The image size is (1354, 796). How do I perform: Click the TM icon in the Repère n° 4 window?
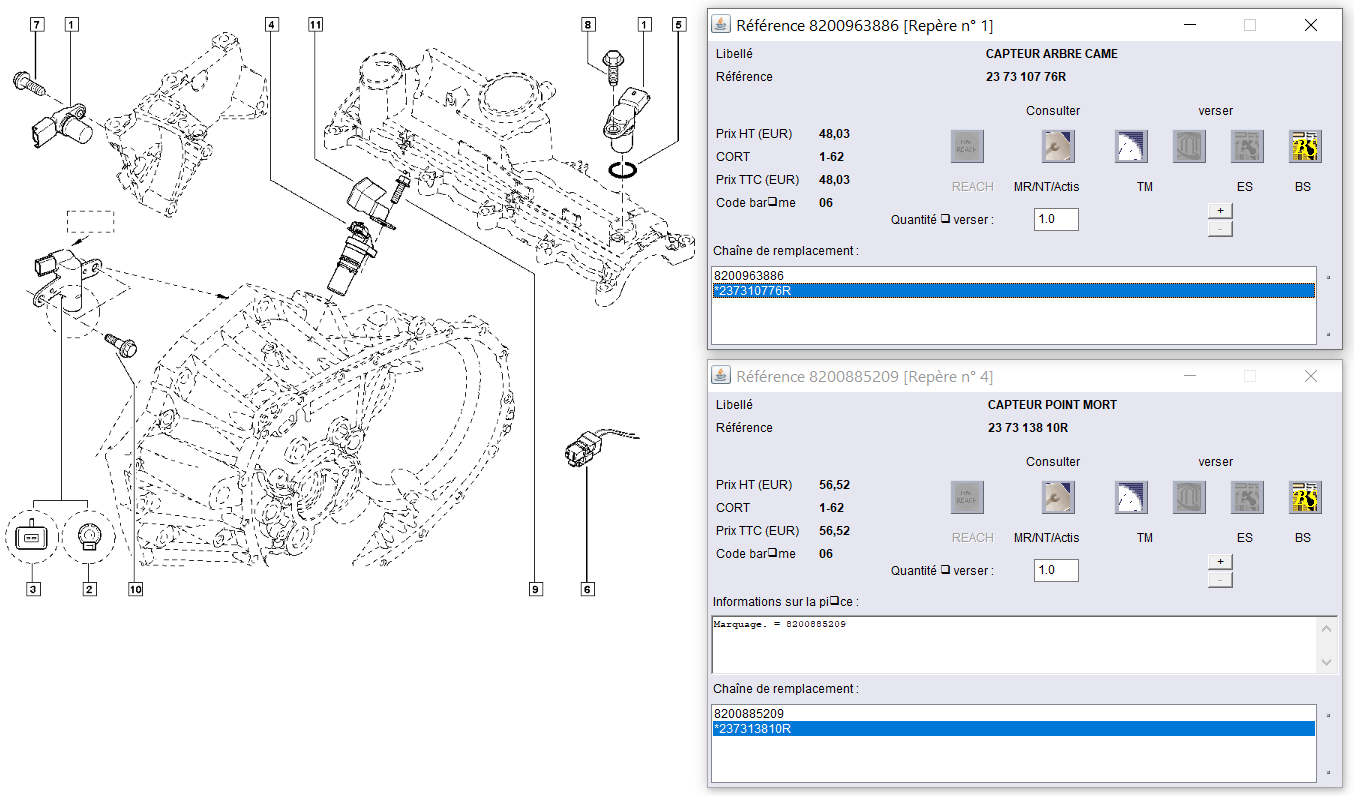[1131, 498]
